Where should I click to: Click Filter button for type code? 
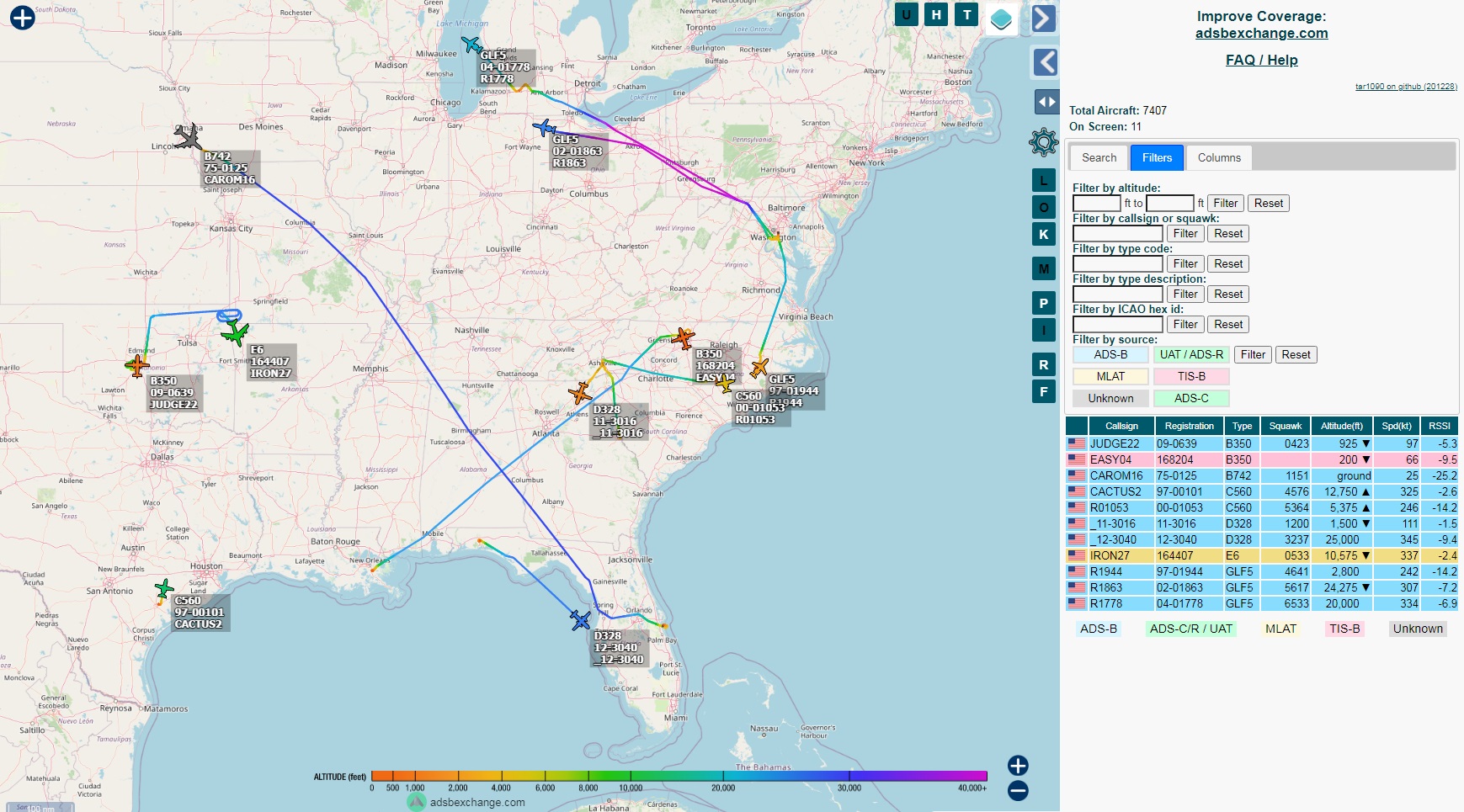coord(1185,264)
